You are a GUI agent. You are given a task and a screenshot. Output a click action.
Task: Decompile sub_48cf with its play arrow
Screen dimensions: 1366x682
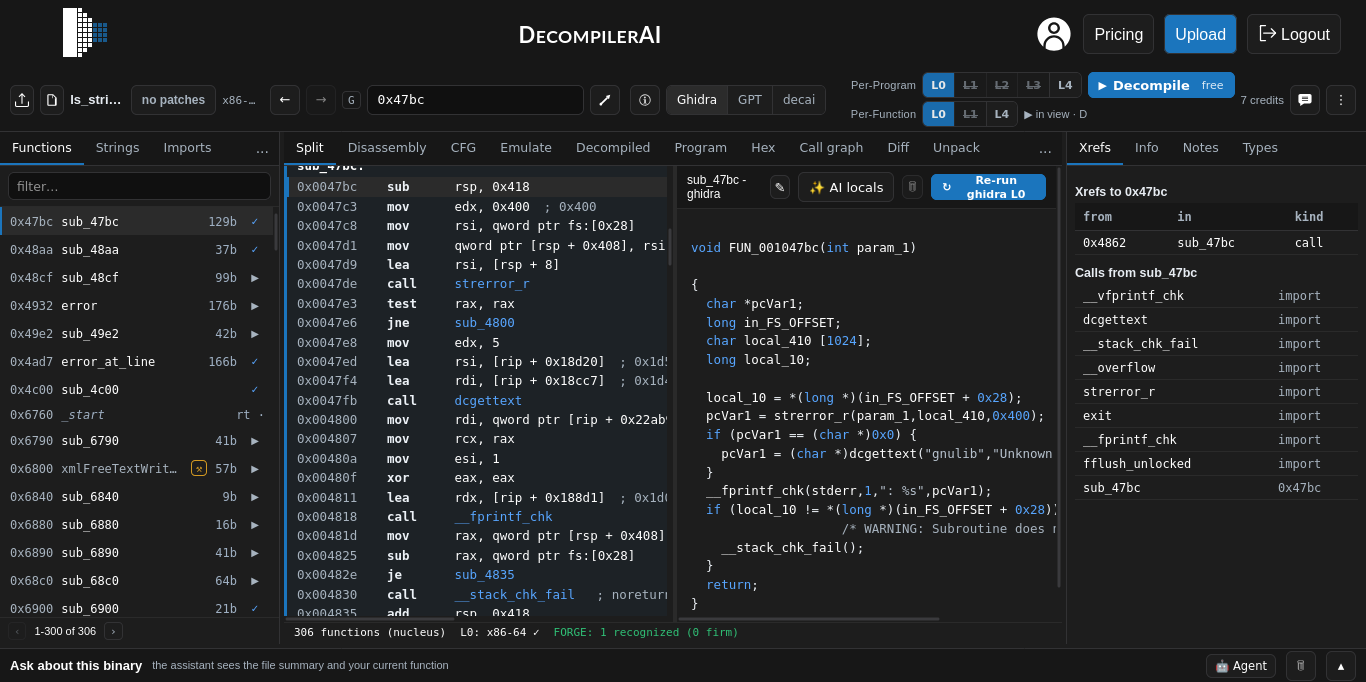(x=255, y=278)
